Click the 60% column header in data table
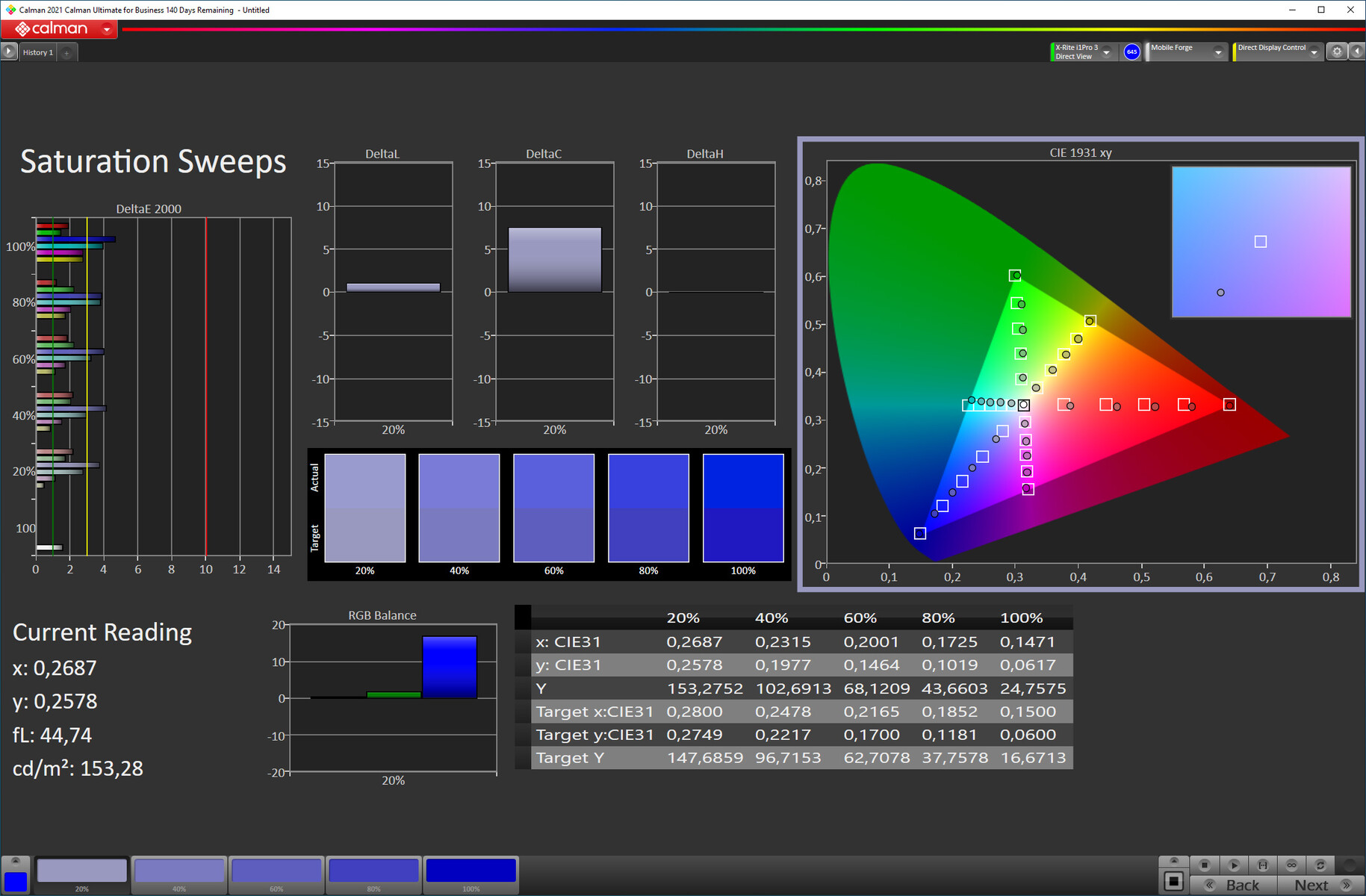The height and width of the screenshot is (896, 1366). (860, 618)
